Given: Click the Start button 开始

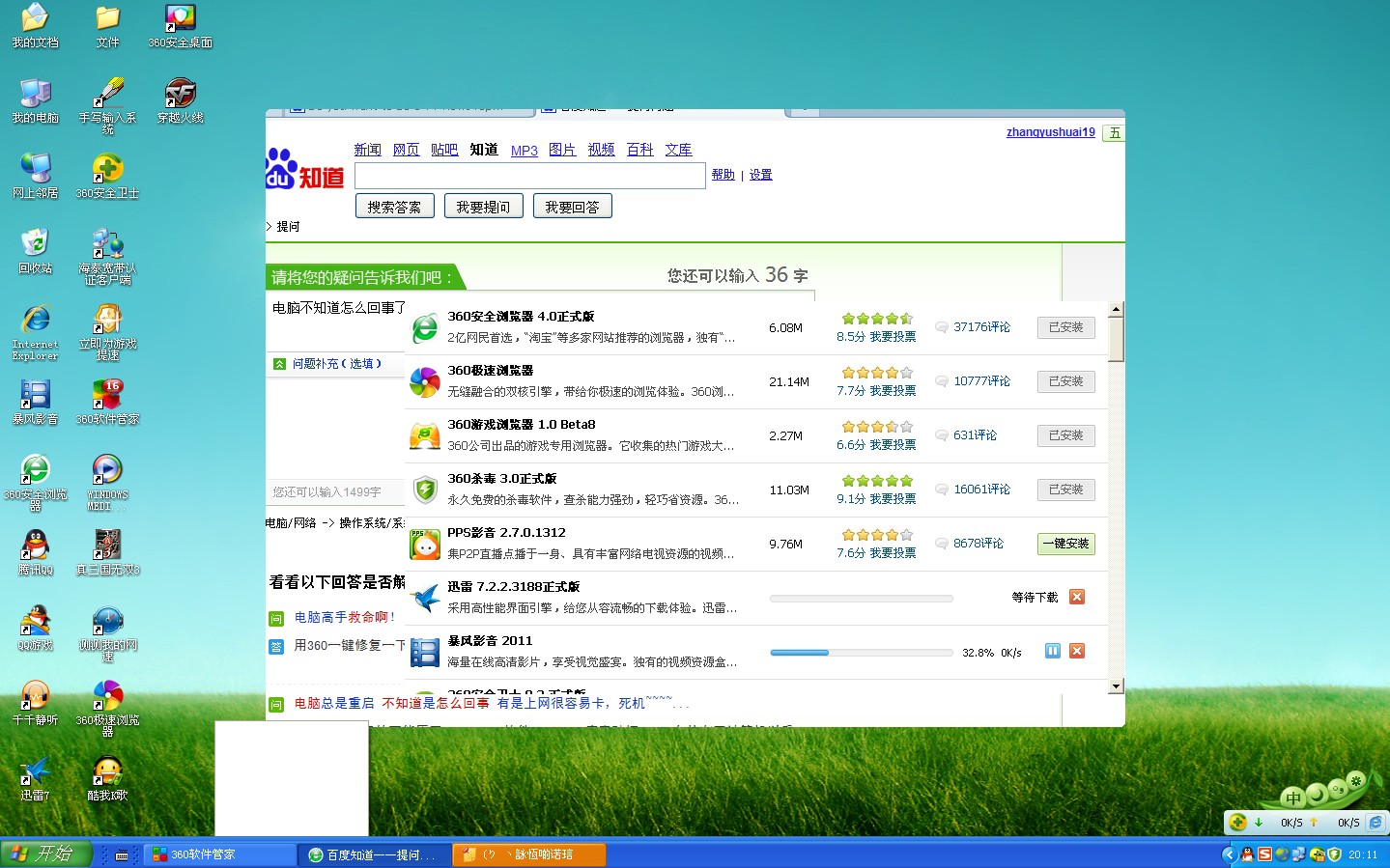Looking at the screenshot, I should [45, 854].
